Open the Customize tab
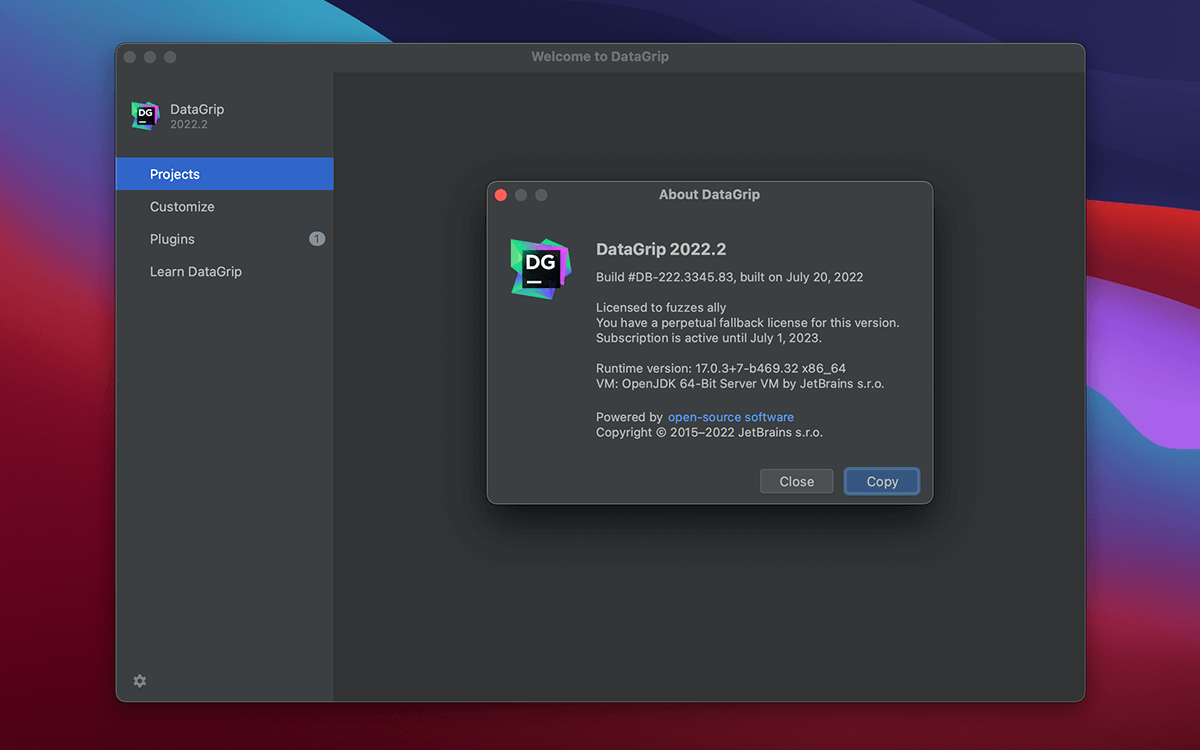Image resolution: width=1200 pixels, height=750 pixels. pyautogui.click(x=225, y=207)
